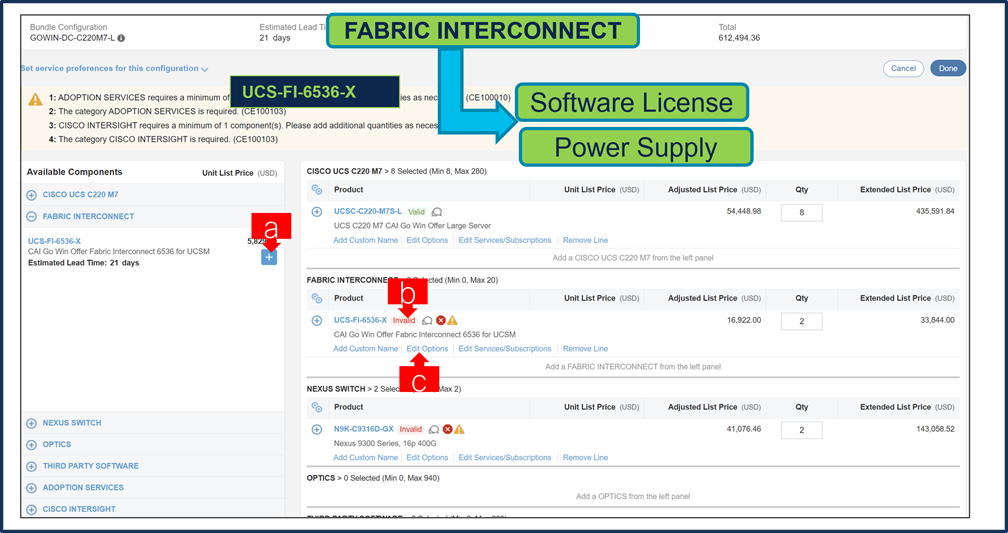This screenshot has height=533, width=1008.
Task: Open UCS-FI-6536-X link in Available Components
Action: click(x=55, y=241)
